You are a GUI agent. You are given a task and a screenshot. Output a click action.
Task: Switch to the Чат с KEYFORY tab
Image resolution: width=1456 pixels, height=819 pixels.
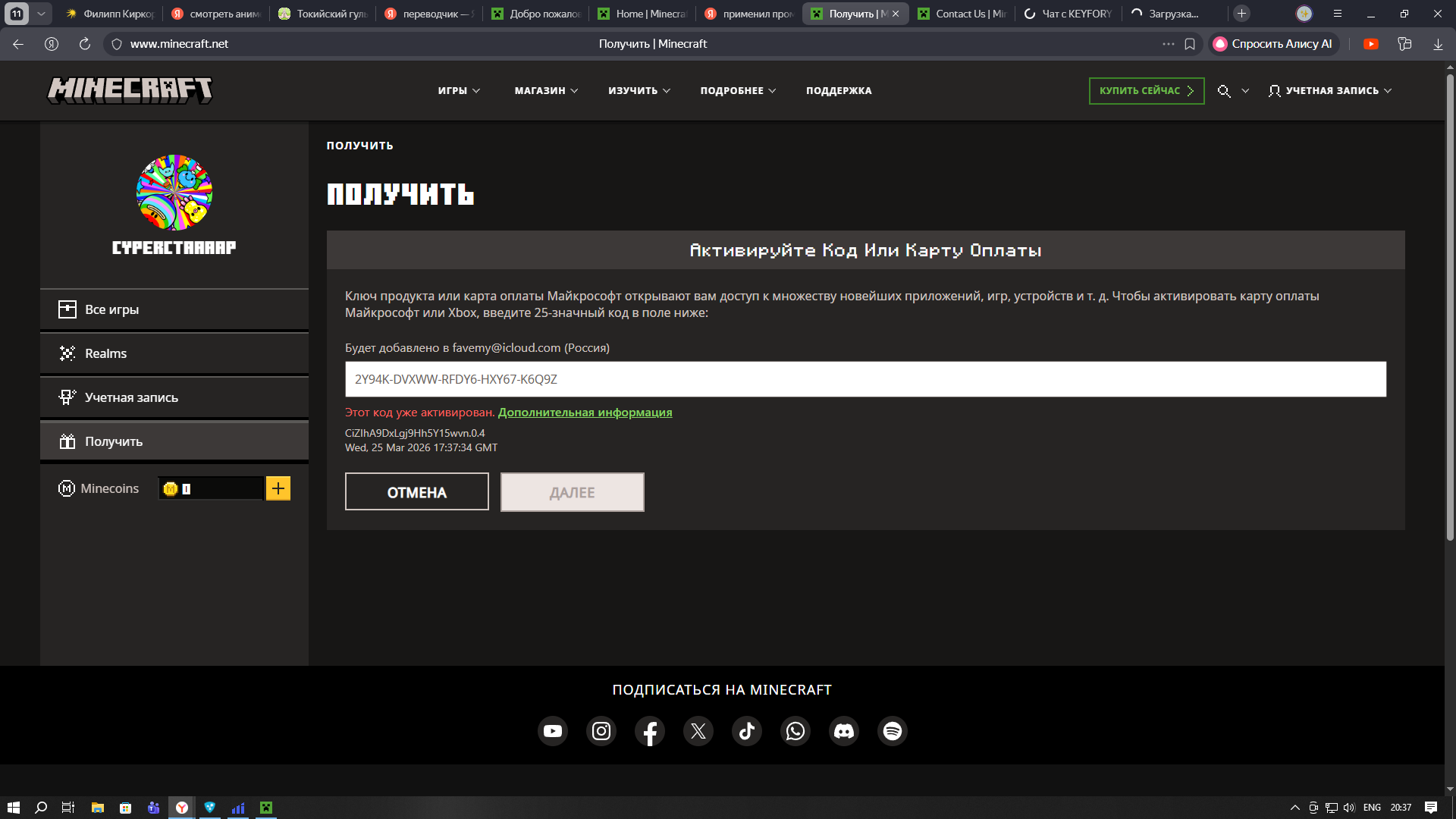(x=1068, y=14)
